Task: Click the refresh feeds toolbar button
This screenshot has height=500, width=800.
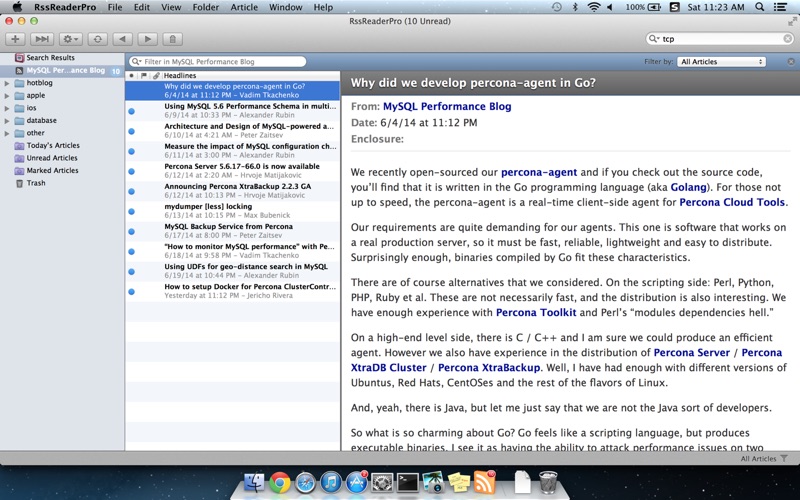Action: [x=97, y=39]
